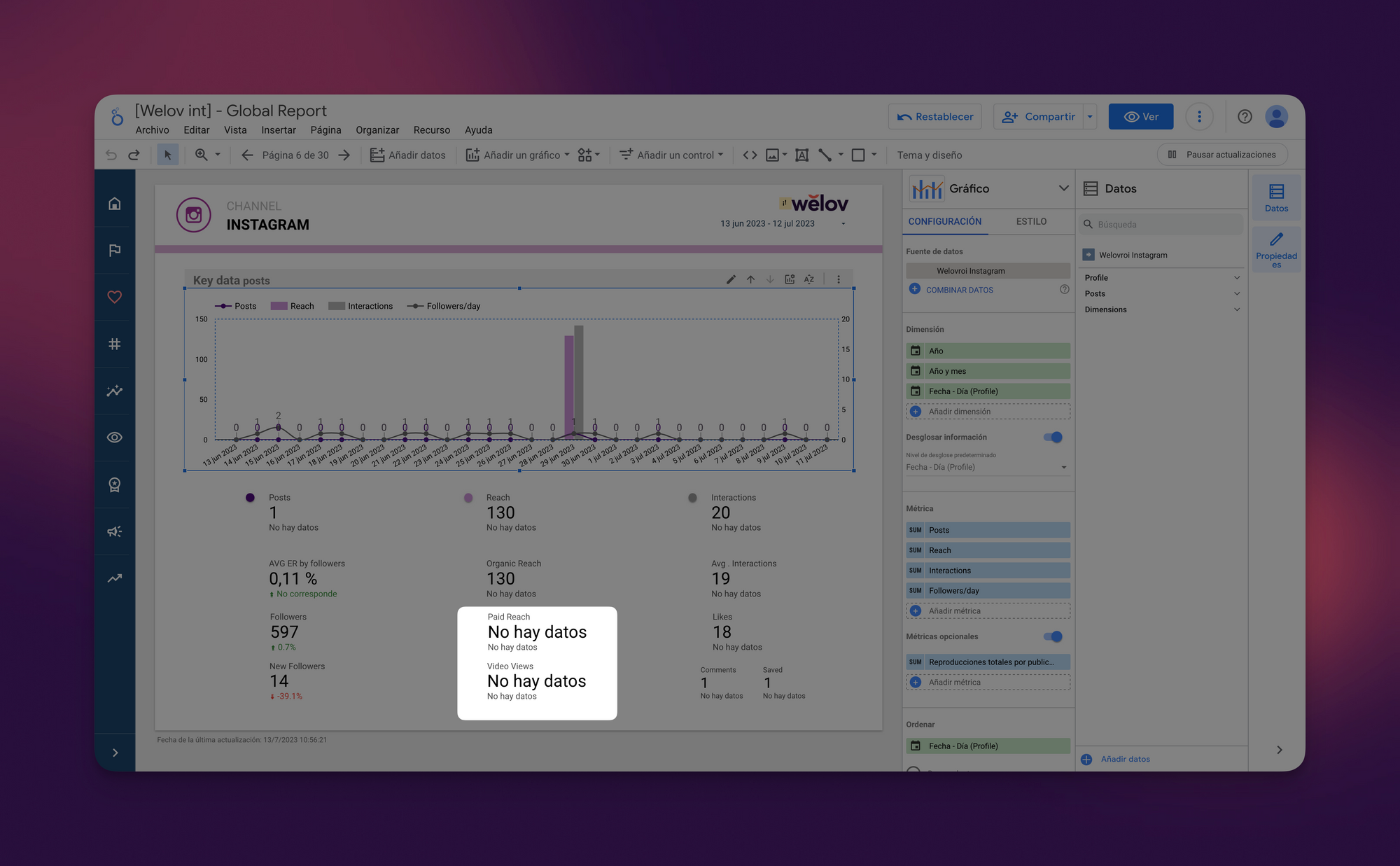Go to previous page arrow
Screen dimensions: 1400x866
[247, 155]
